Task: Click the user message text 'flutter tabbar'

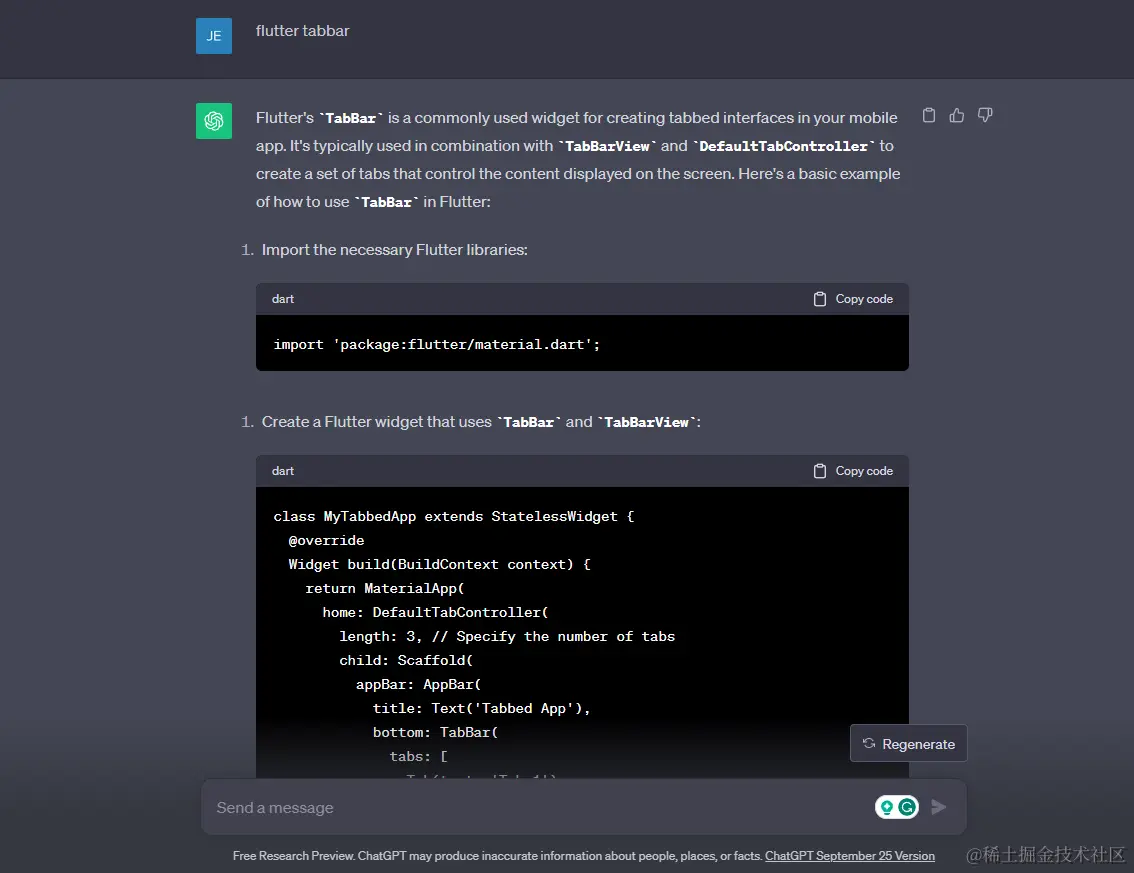Action: click(x=302, y=31)
